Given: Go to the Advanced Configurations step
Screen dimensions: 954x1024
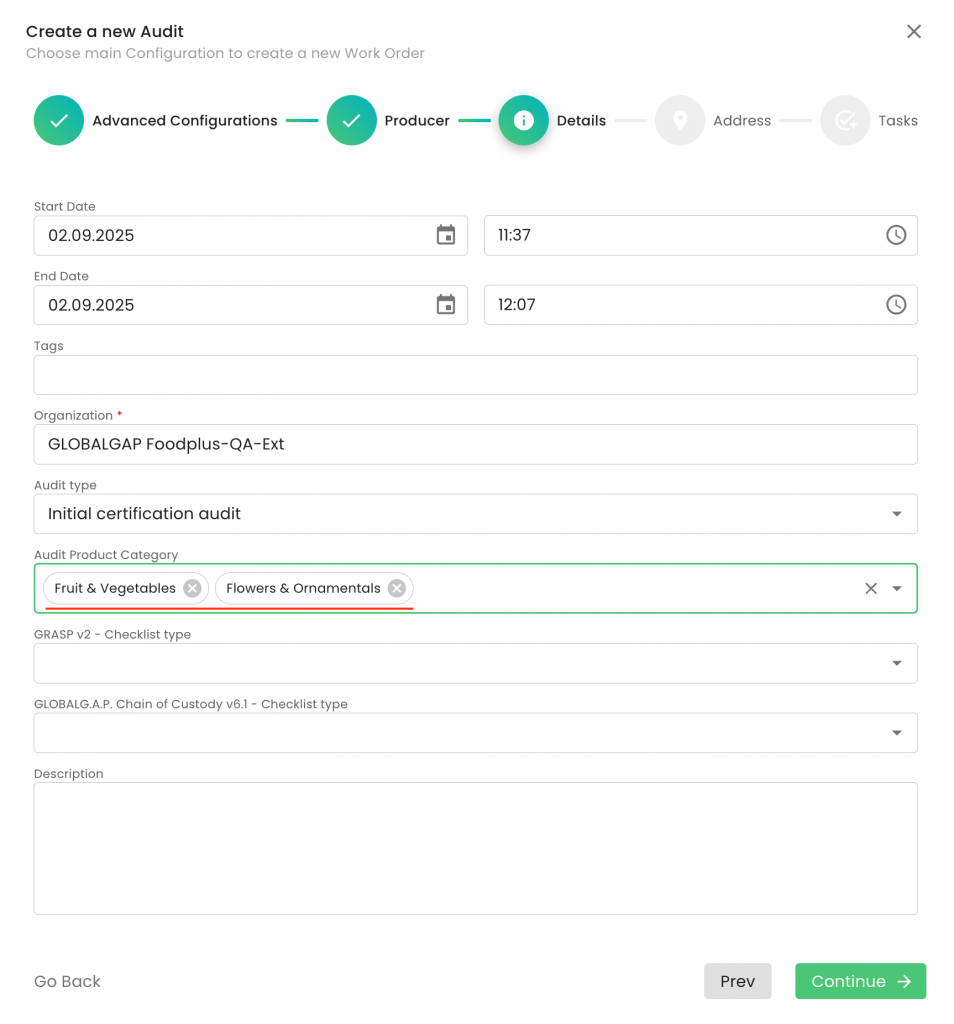Looking at the screenshot, I should (59, 121).
